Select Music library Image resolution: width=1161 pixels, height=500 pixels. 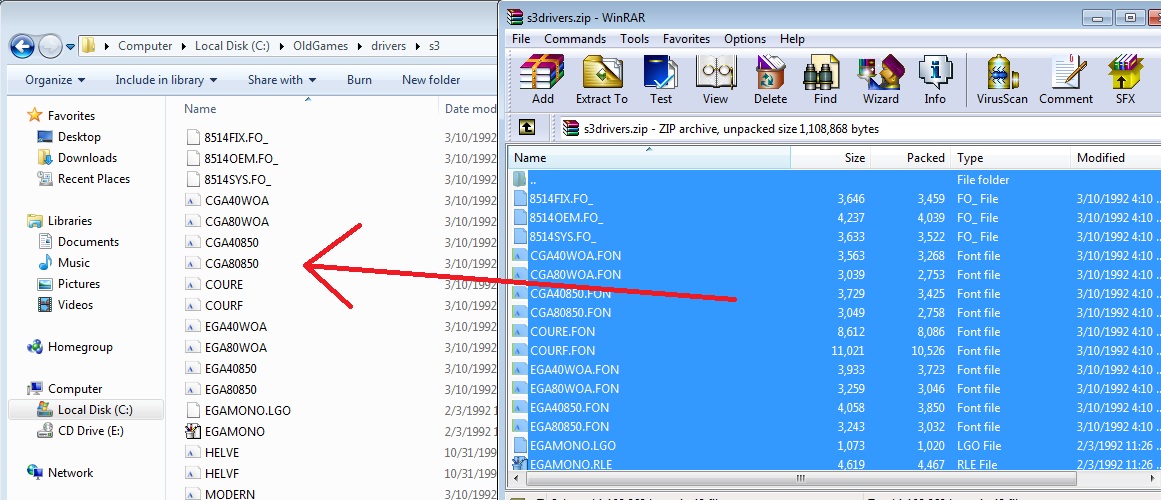(x=63, y=263)
